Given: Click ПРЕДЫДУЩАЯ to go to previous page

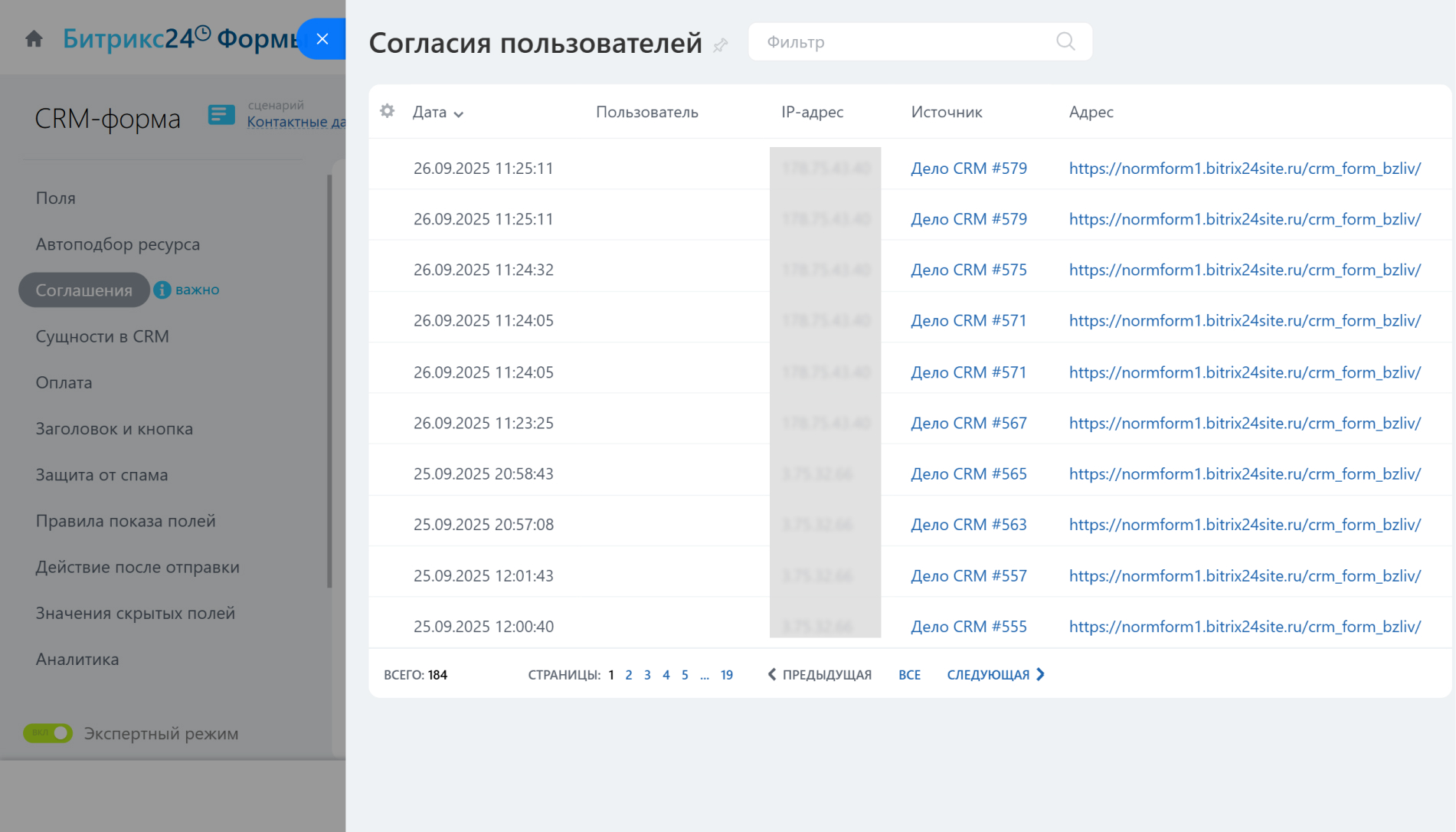Looking at the screenshot, I should pos(820,674).
